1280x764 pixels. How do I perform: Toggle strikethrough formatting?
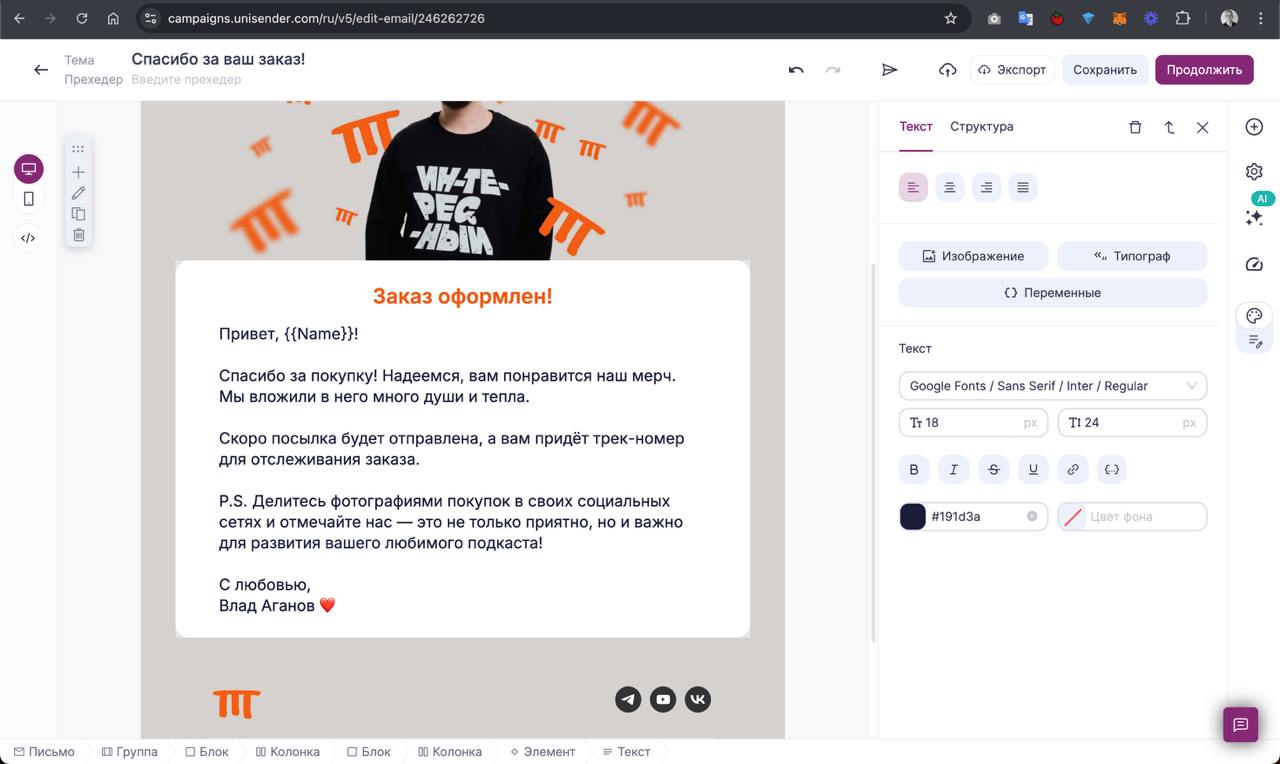[993, 469]
